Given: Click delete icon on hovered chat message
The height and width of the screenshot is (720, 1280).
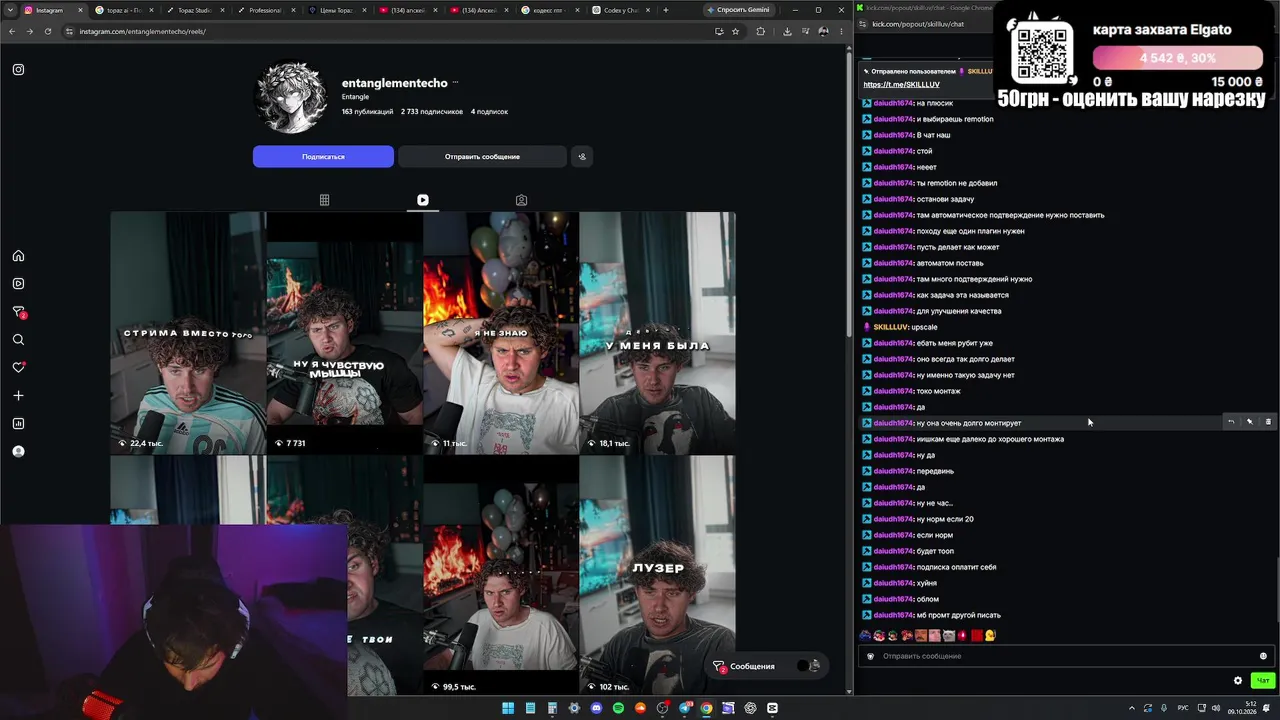Looking at the screenshot, I should 1268,422.
